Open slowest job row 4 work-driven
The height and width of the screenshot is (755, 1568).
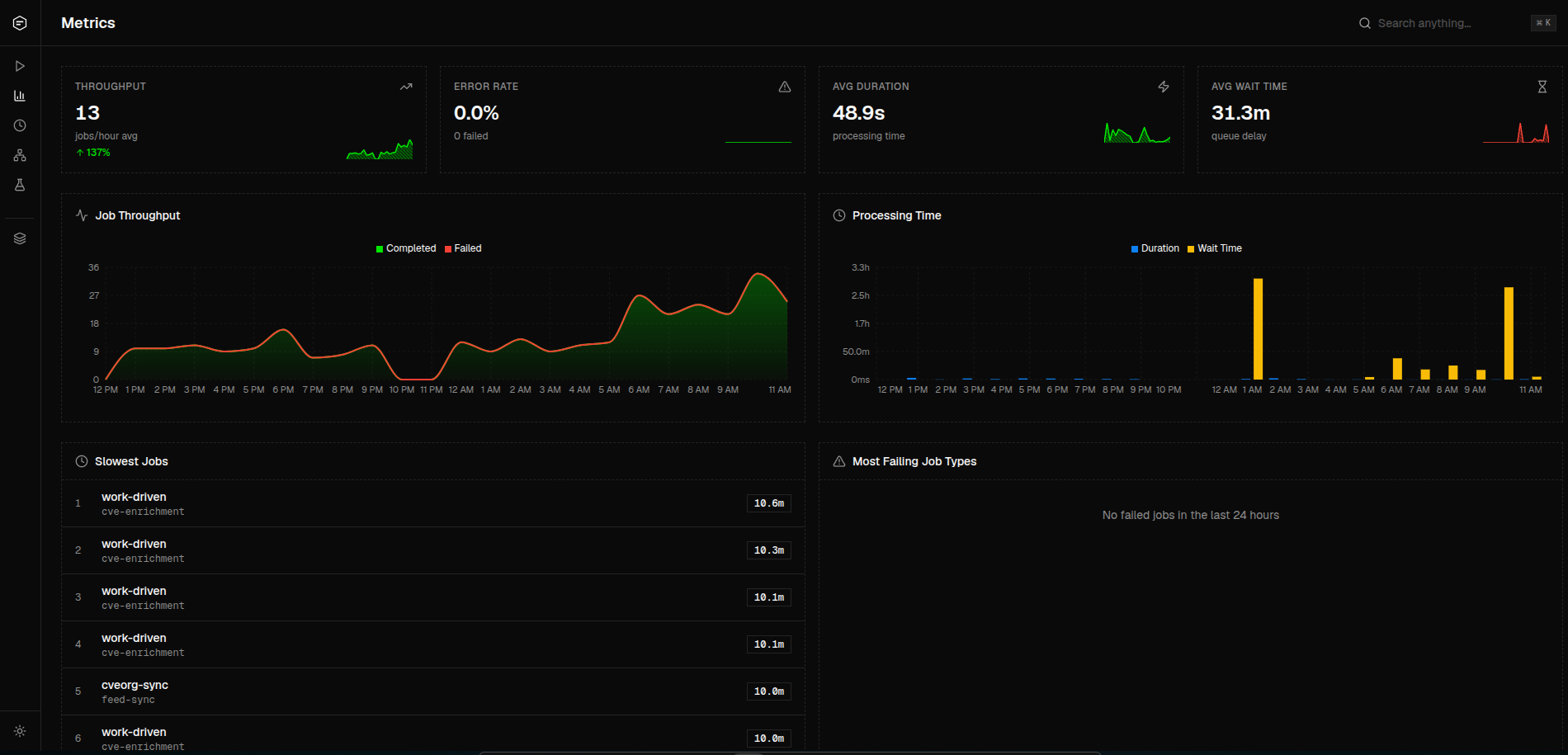(433, 644)
